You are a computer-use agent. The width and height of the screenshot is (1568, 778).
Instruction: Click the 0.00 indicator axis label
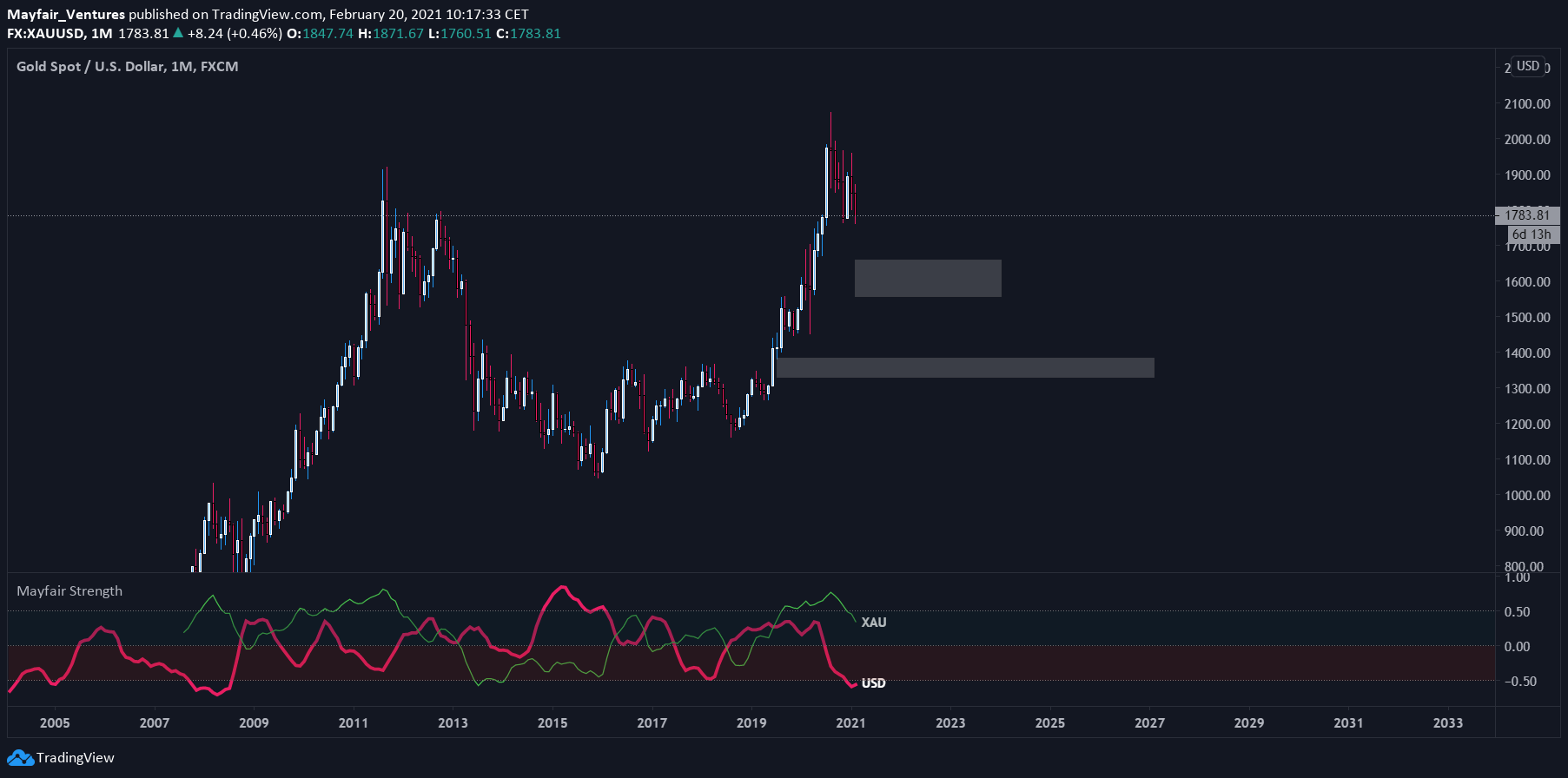click(x=1517, y=647)
